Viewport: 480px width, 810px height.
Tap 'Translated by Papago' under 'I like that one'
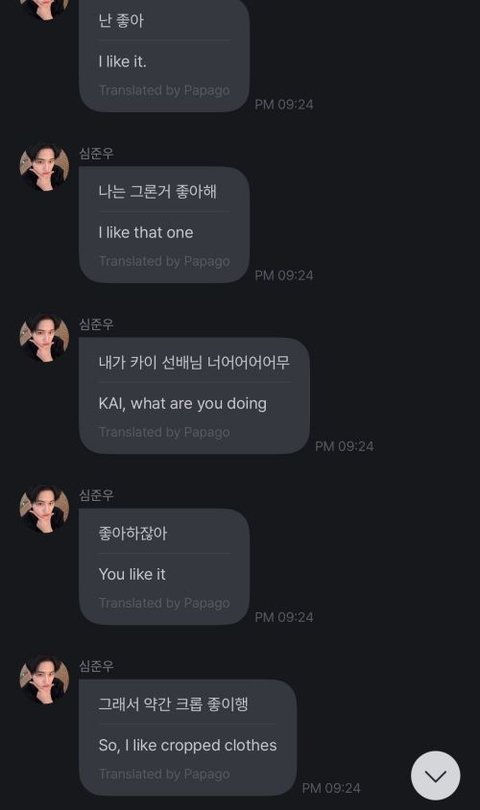pyautogui.click(x=164, y=261)
